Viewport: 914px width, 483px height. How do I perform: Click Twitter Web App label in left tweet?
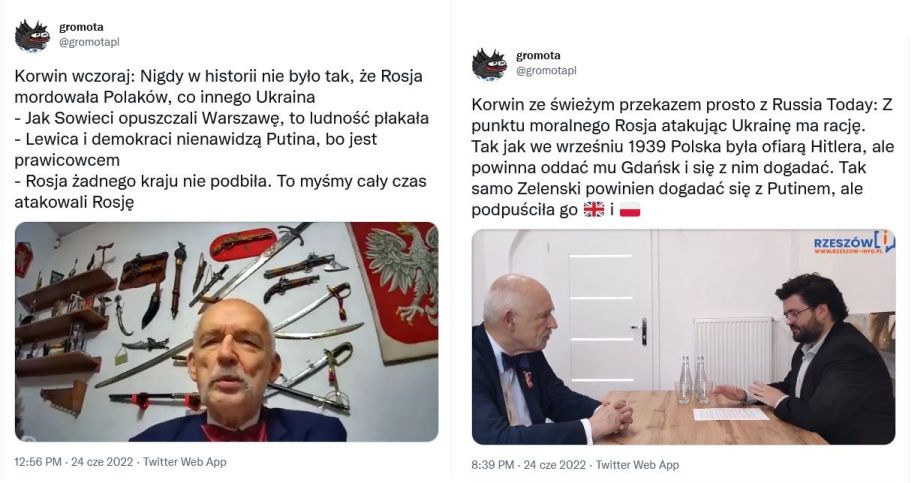(x=184, y=462)
